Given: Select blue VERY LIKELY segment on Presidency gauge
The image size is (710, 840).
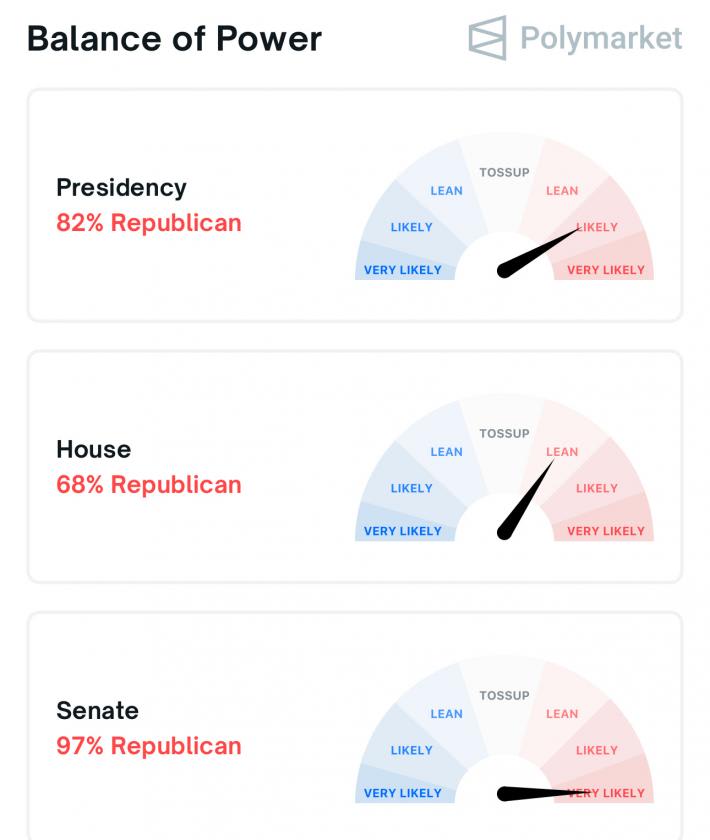Looking at the screenshot, I should [402, 270].
